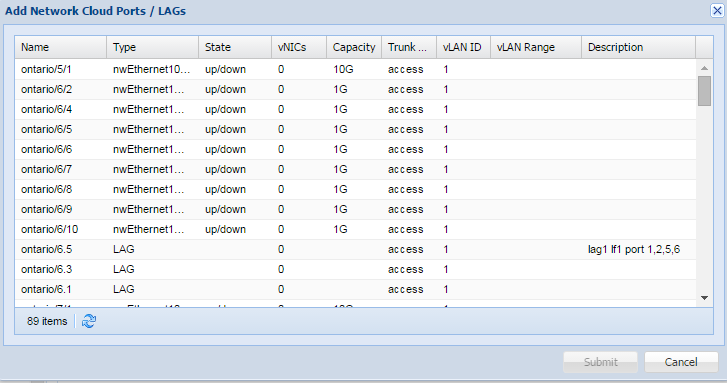
Task: Select the ontario/6.3 LAG row
Action: 355,269
